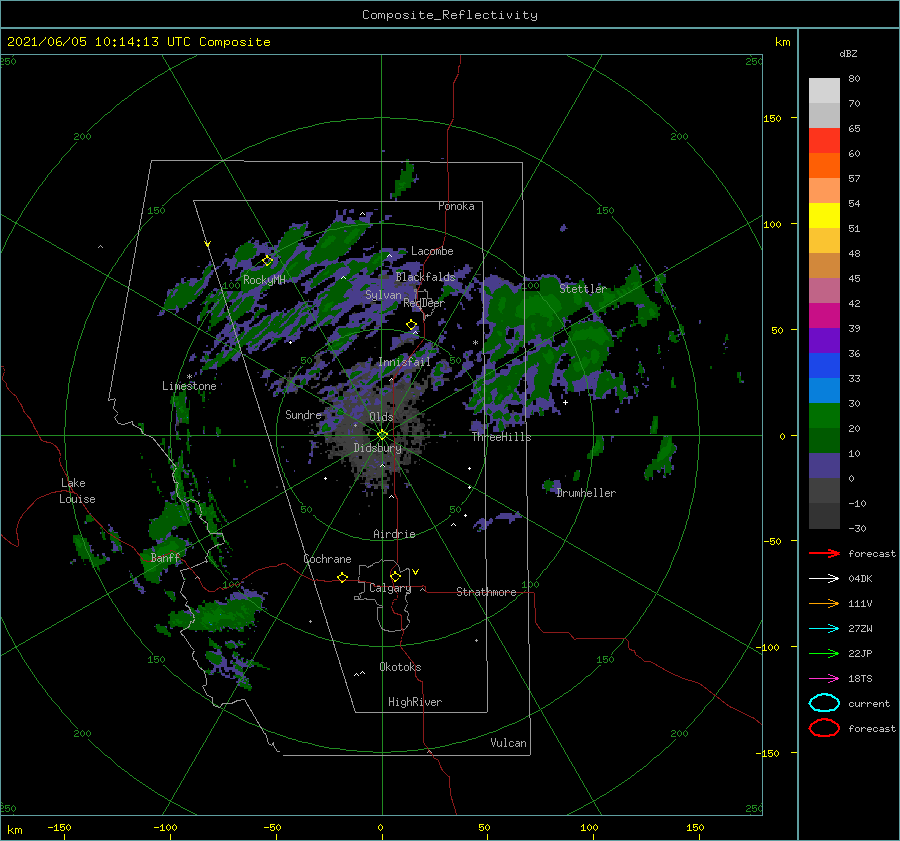Image resolution: width=900 pixels, height=841 pixels.
Task: Click the Lake Louise label
Action: coord(77,491)
